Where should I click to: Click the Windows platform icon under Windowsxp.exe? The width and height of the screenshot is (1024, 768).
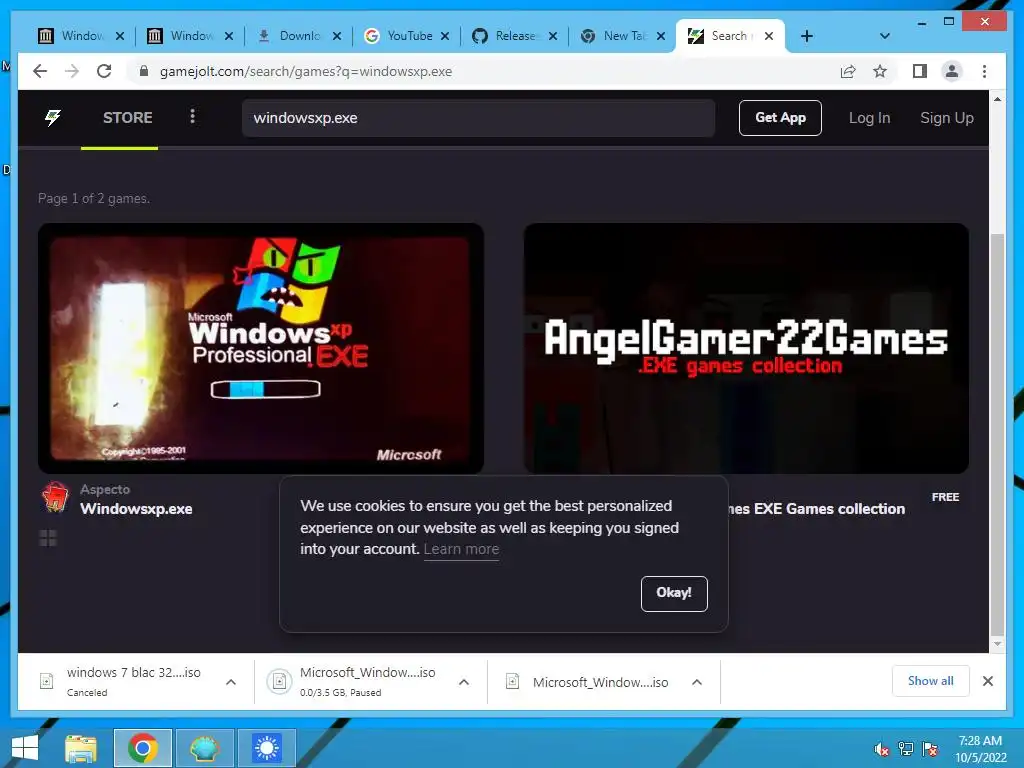pyautogui.click(x=48, y=538)
